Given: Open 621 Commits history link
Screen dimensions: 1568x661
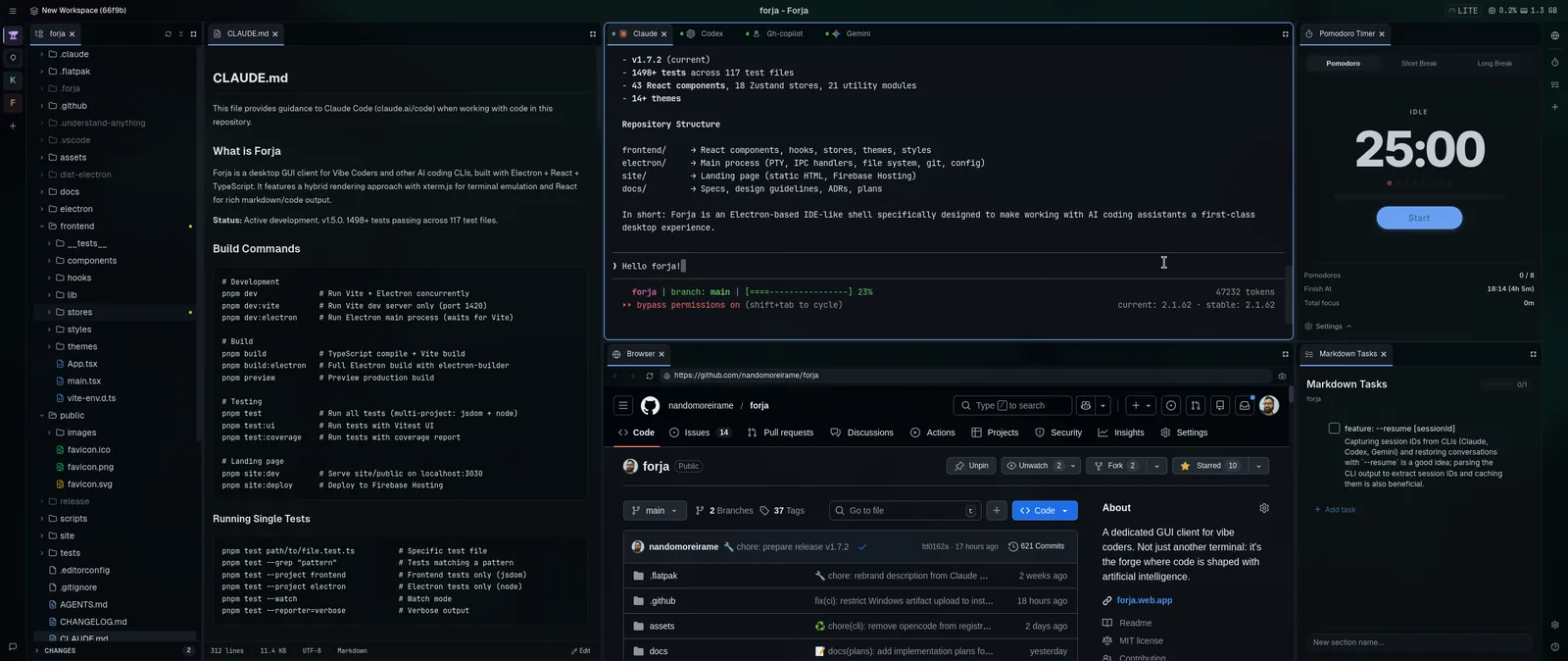Looking at the screenshot, I should [x=1036, y=546].
